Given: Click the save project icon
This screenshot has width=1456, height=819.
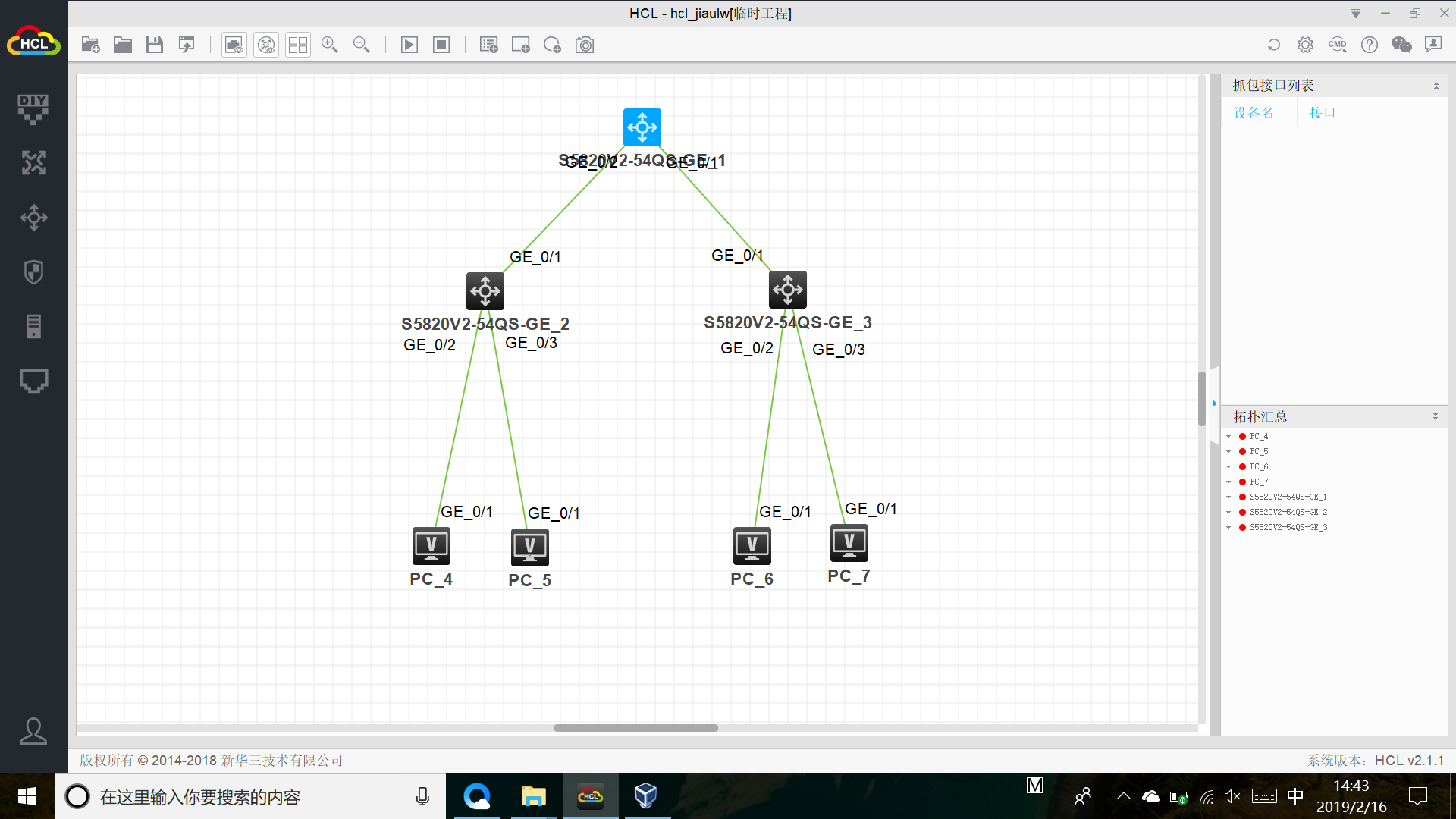Looking at the screenshot, I should 155,45.
